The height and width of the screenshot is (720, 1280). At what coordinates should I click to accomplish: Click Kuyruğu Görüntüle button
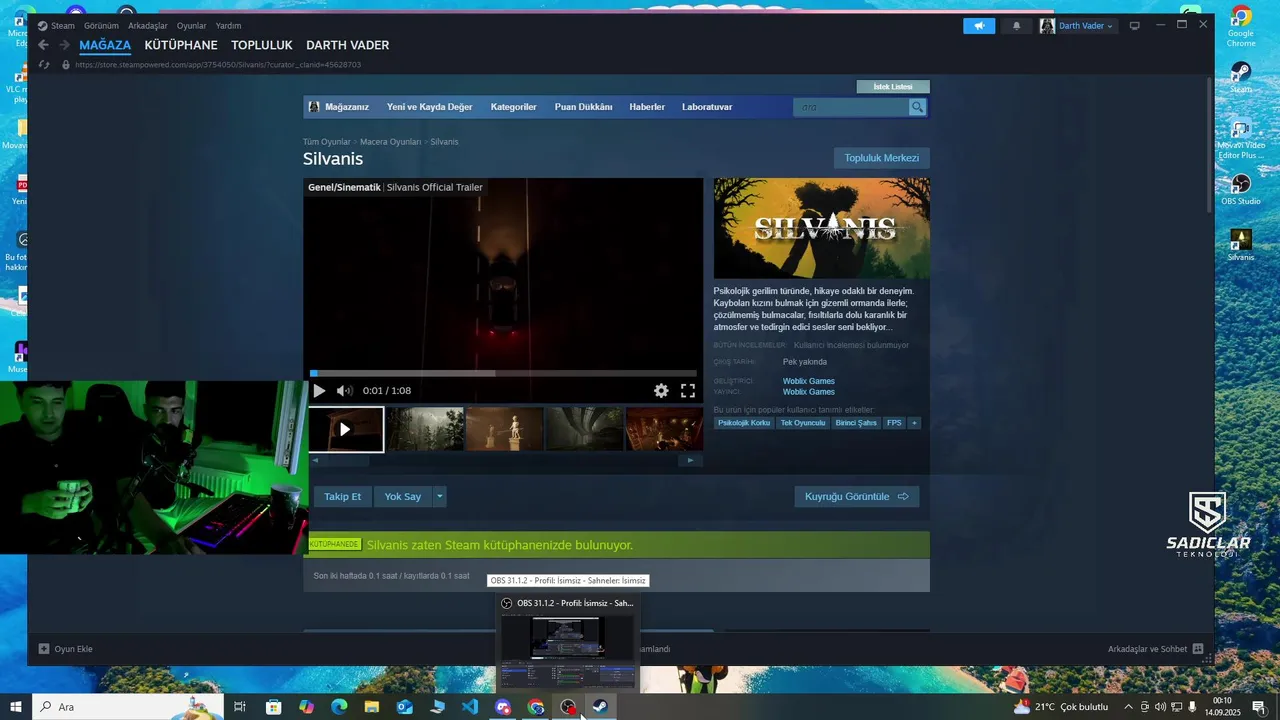856,497
